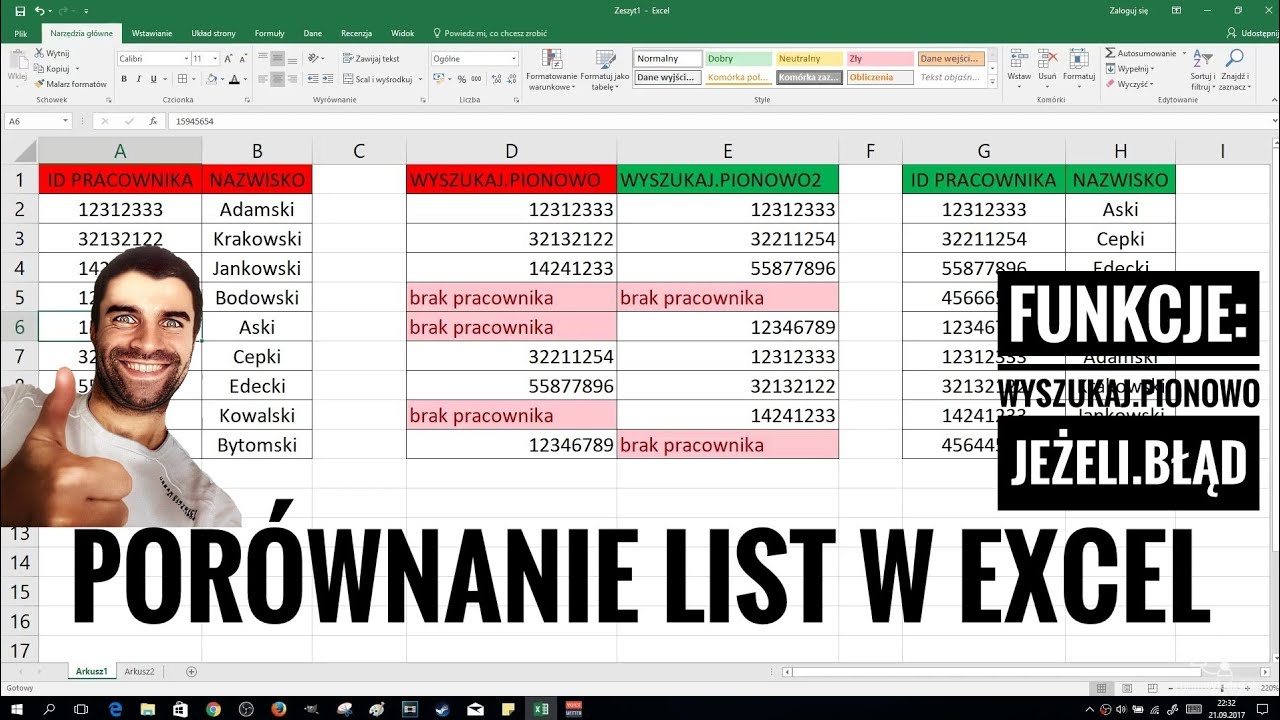Apply Zły cell style

coord(880,59)
